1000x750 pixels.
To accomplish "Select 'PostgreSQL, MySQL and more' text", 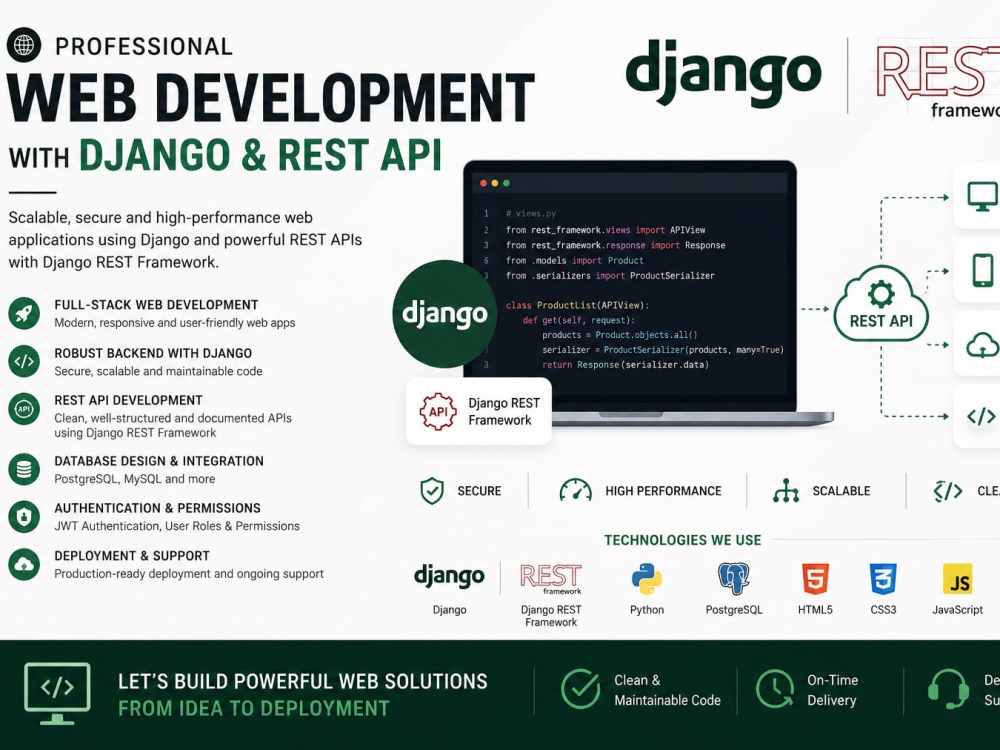I will click(135, 479).
